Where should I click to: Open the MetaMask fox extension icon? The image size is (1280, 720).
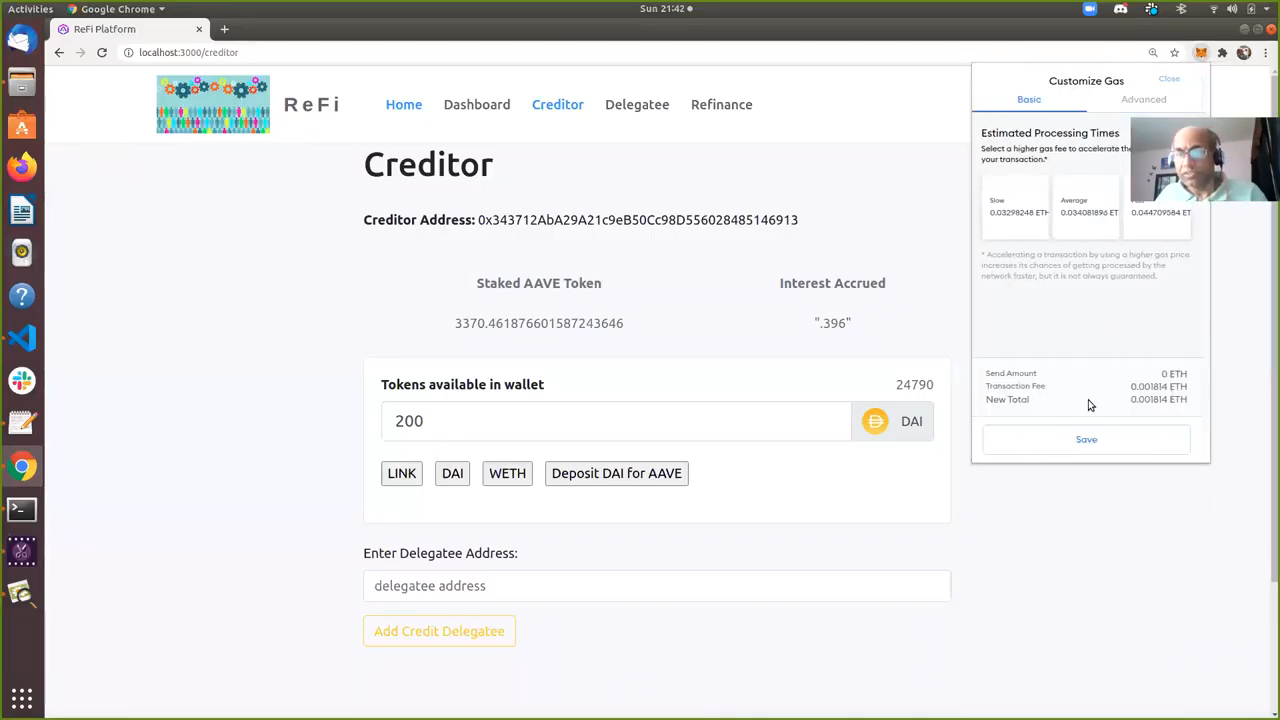point(1201,52)
